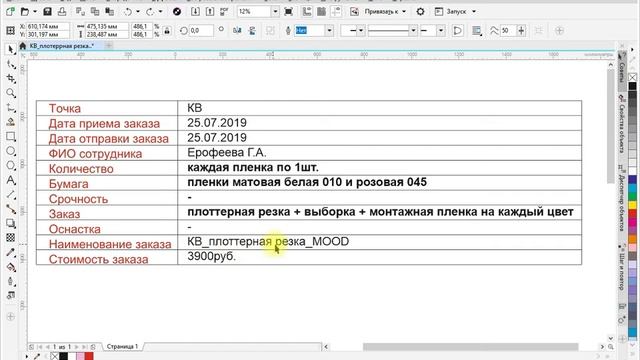Screen dimensions: 640x360
Task: Toggle close curve button
Action: (x=458, y=31)
